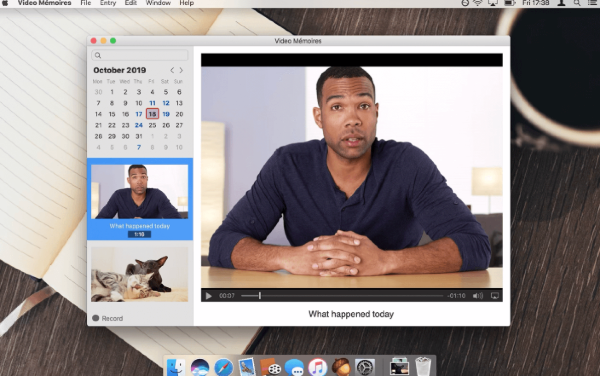Open Finder from the Dock
The height and width of the screenshot is (376, 600).
(x=176, y=367)
